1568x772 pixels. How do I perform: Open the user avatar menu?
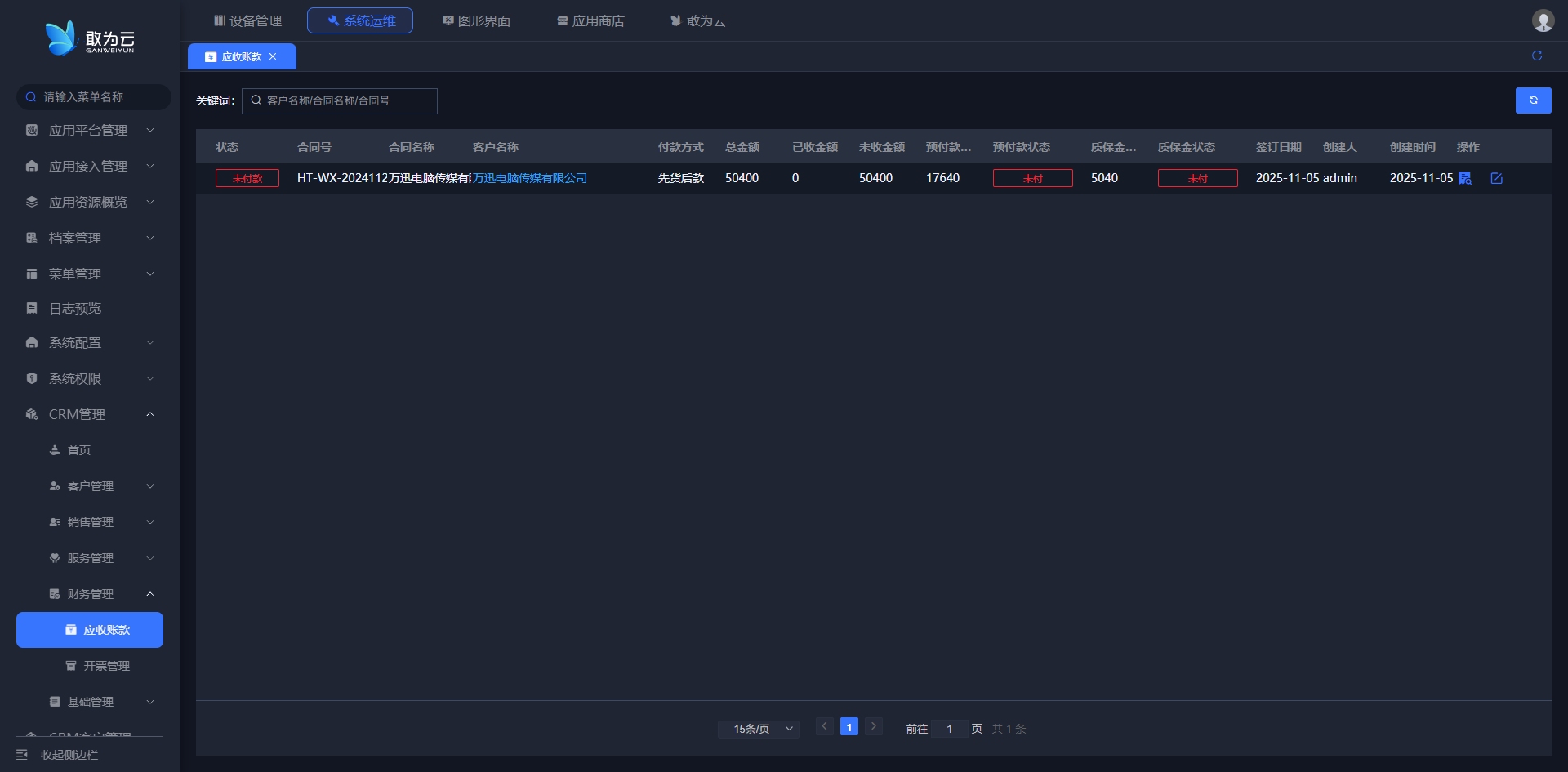point(1543,20)
